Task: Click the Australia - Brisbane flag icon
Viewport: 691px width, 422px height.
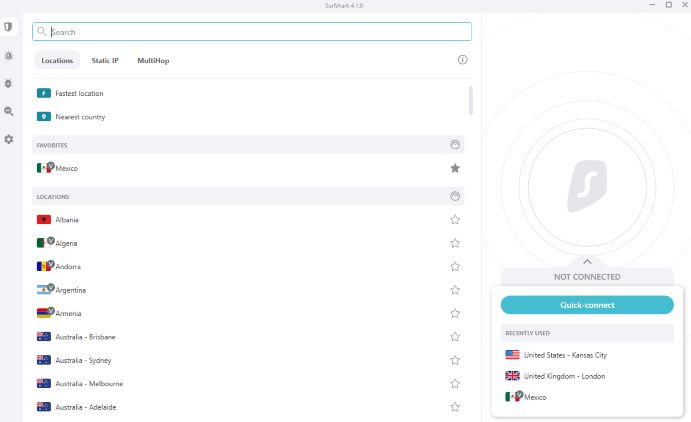Action: tap(44, 337)
